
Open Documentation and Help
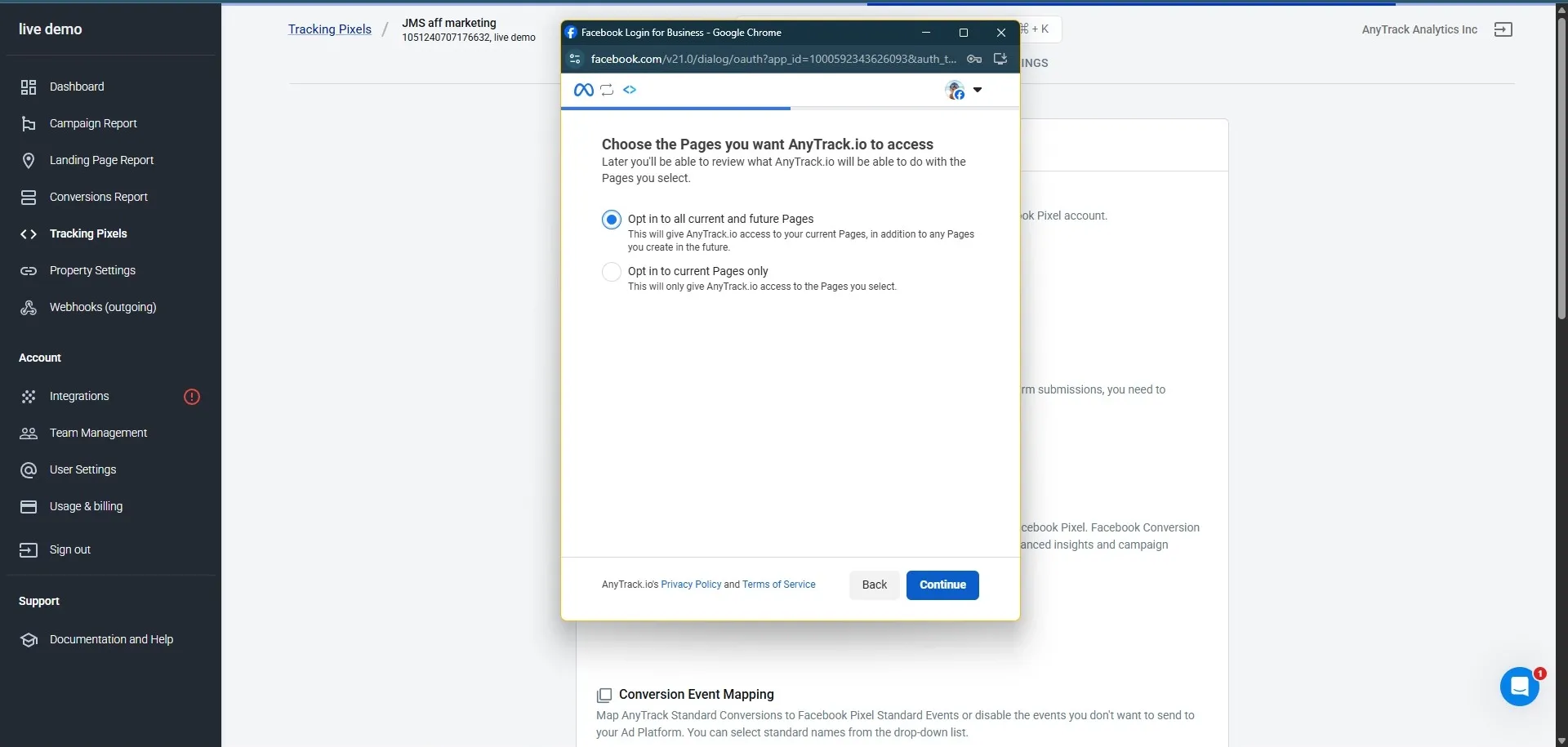[x=111, y=639]
